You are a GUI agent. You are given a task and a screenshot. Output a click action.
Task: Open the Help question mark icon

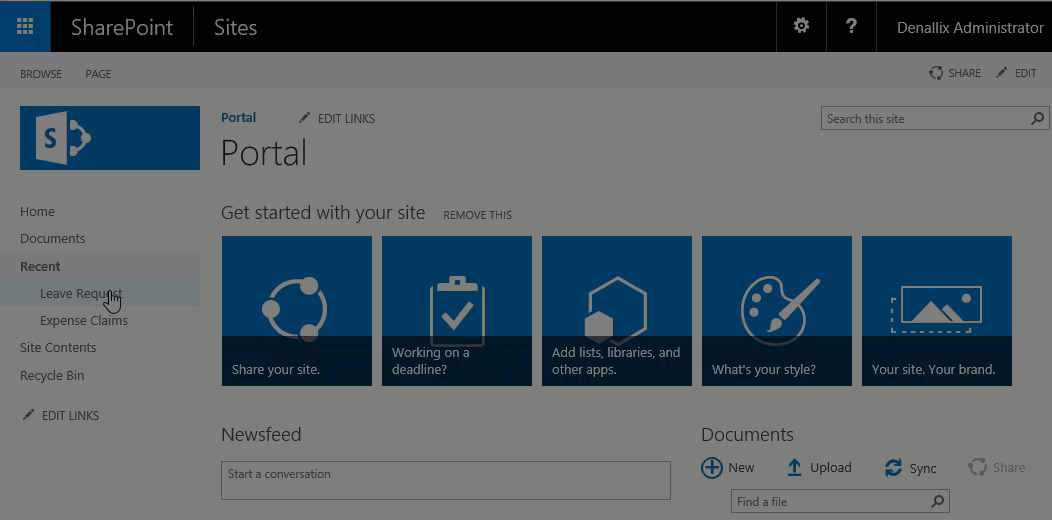coord(851,26)
